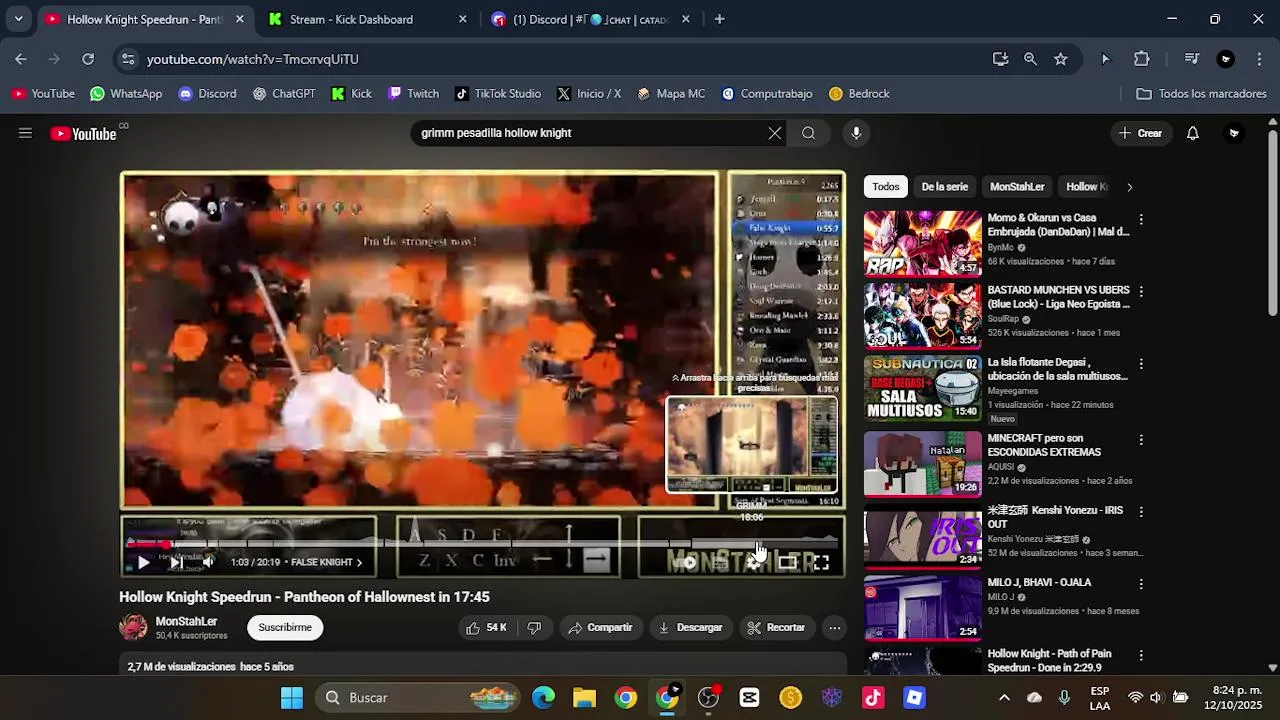Open options for Momo & Okarun video
The height and width of the screenshot is (720, 1280).
coord(1141,219)
